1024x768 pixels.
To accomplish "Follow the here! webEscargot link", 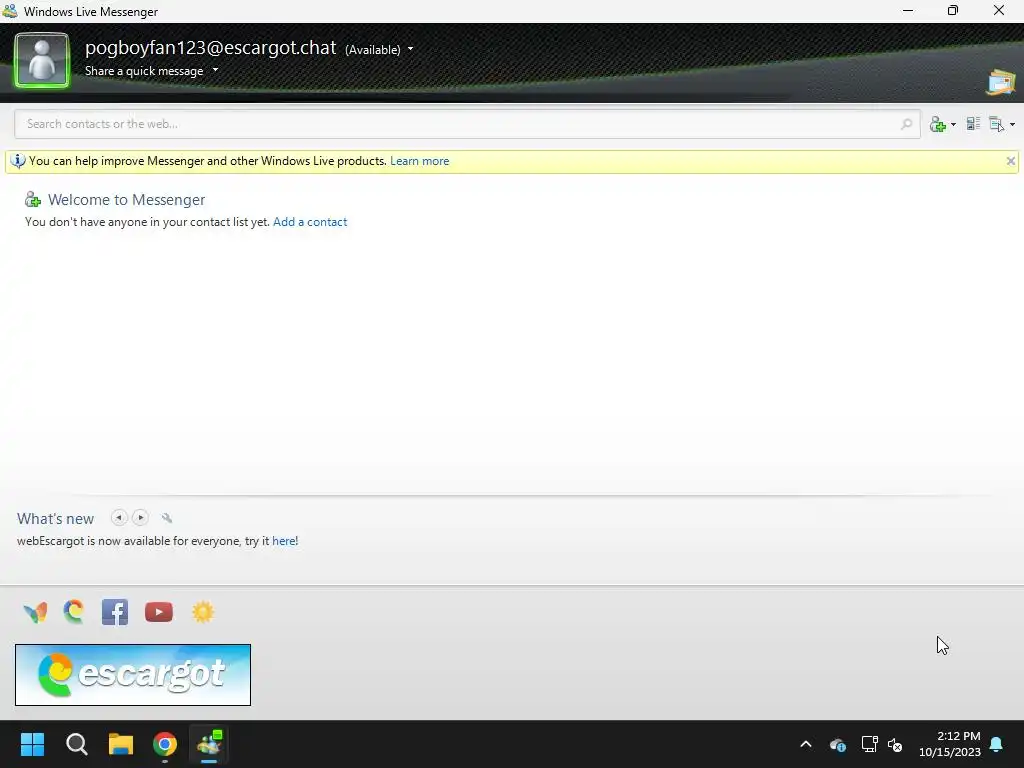I will 285,541.
